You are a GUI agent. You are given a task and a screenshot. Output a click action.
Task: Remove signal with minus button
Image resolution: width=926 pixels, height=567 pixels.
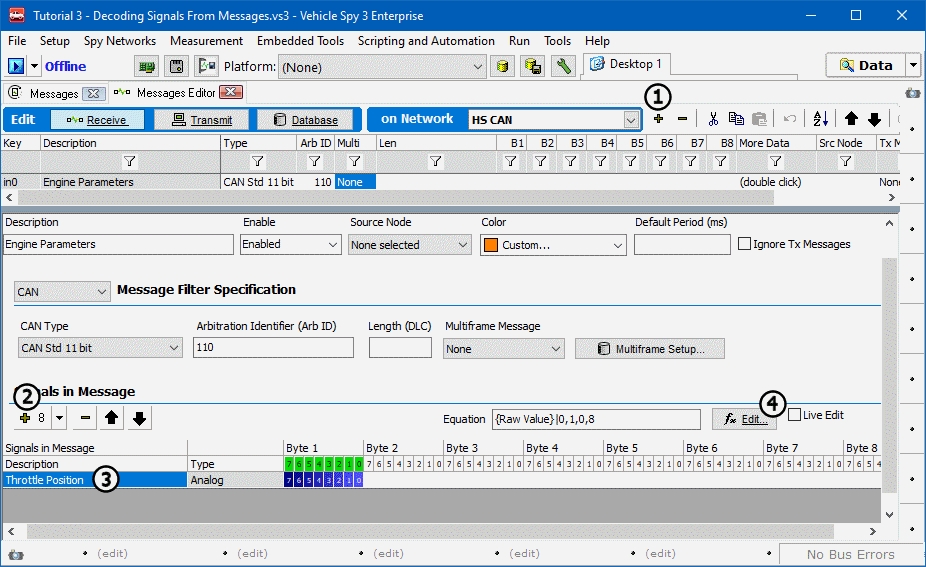click(x=86, y=419)
